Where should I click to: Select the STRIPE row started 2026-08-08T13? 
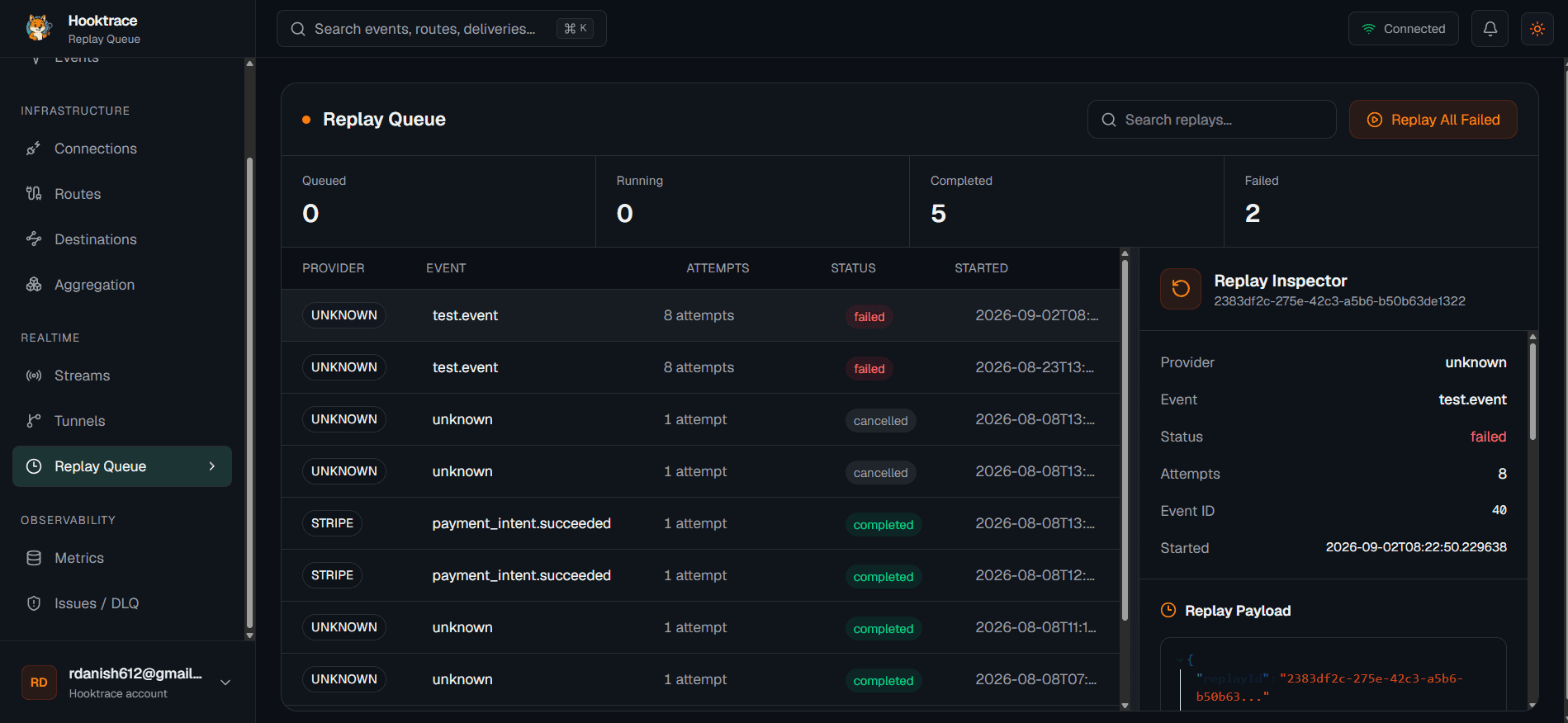[x=700, y=523]
